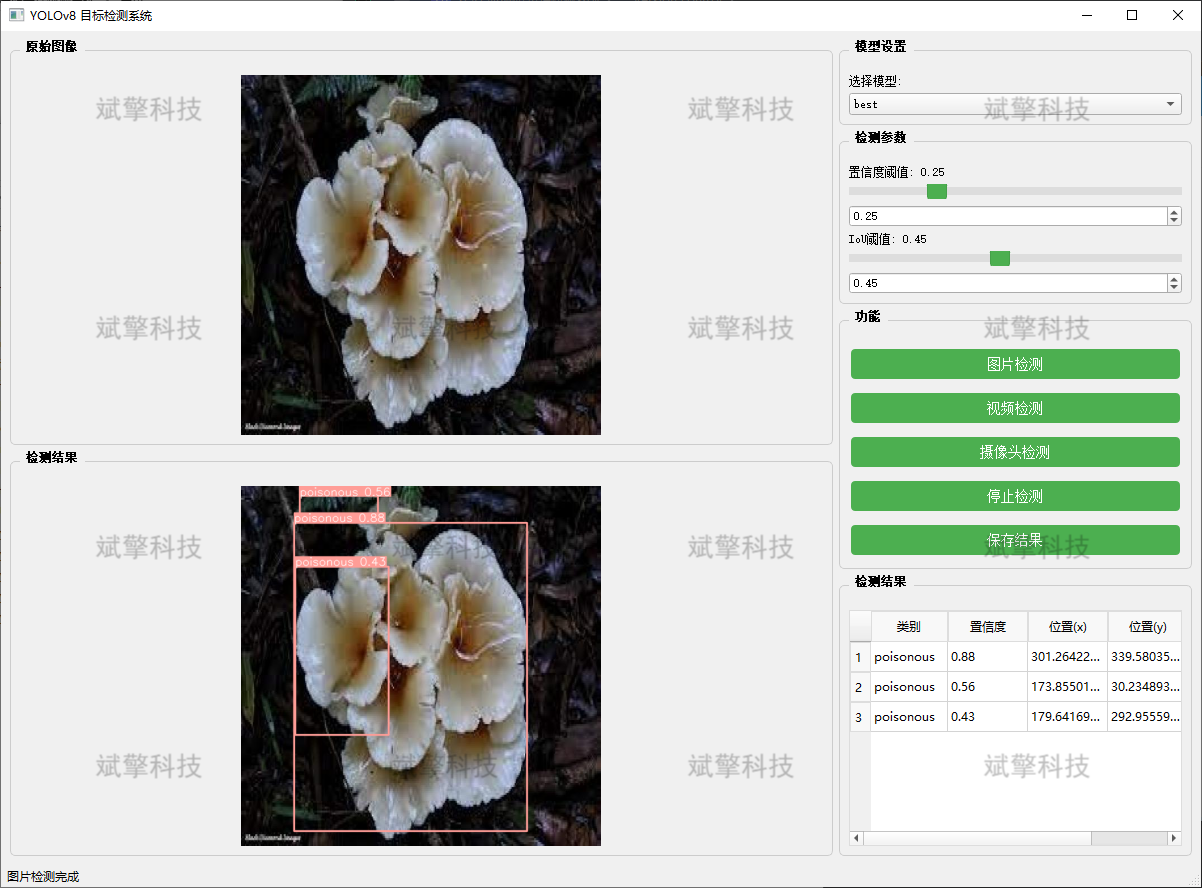Screen dimensions: 1202x888
Task: Click the 置信度阈值: 0.25 label
Action: pos(897,172)
